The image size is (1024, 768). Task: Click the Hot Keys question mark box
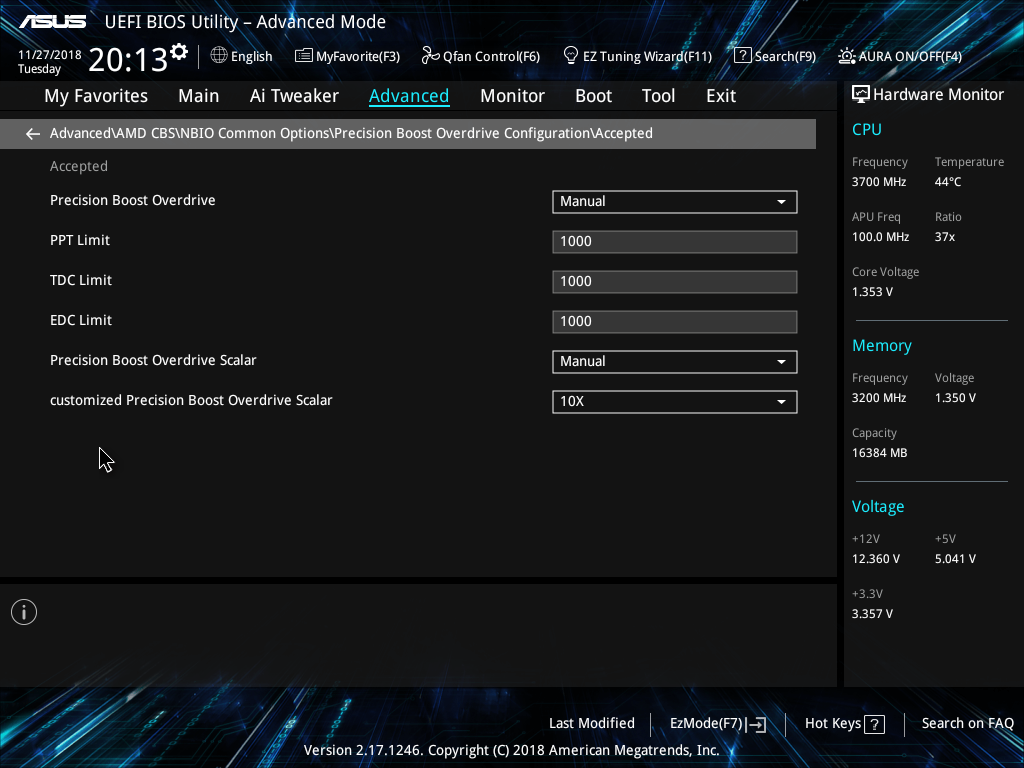pos(874,724)
